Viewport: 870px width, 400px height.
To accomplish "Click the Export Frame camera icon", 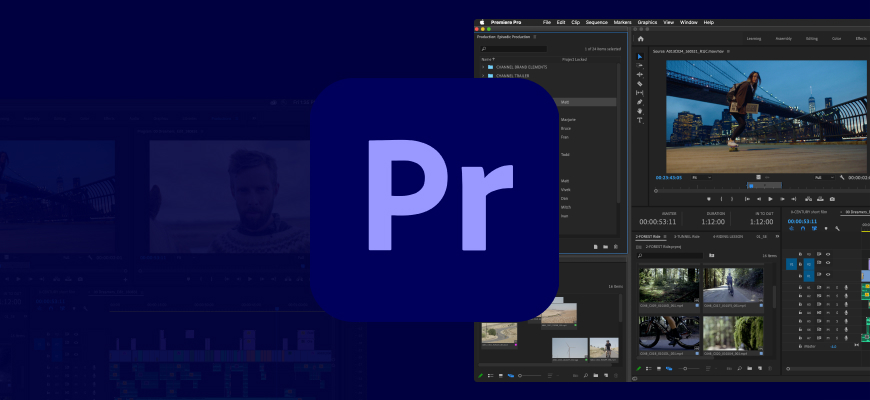I will tap(832, 199).
